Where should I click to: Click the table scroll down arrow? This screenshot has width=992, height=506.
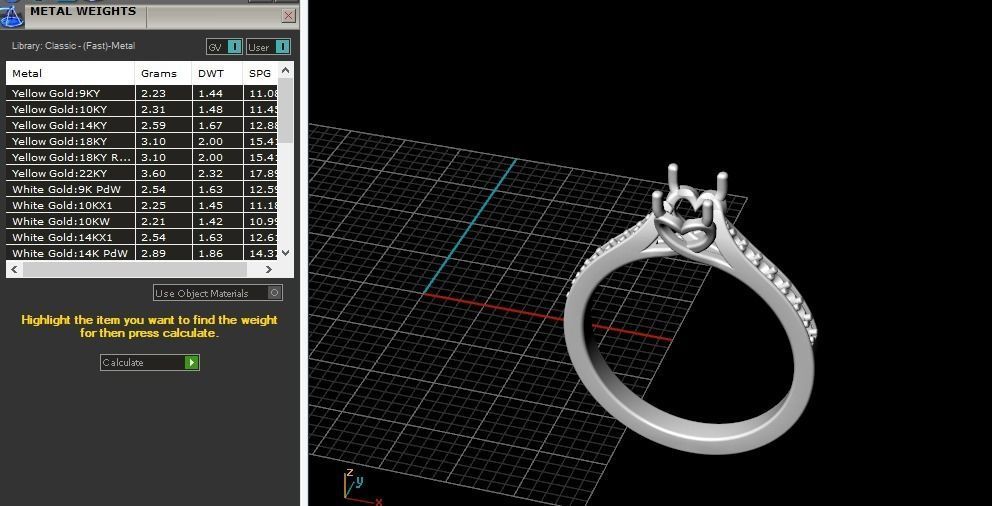pyautogui.click(x=285, y=252)
